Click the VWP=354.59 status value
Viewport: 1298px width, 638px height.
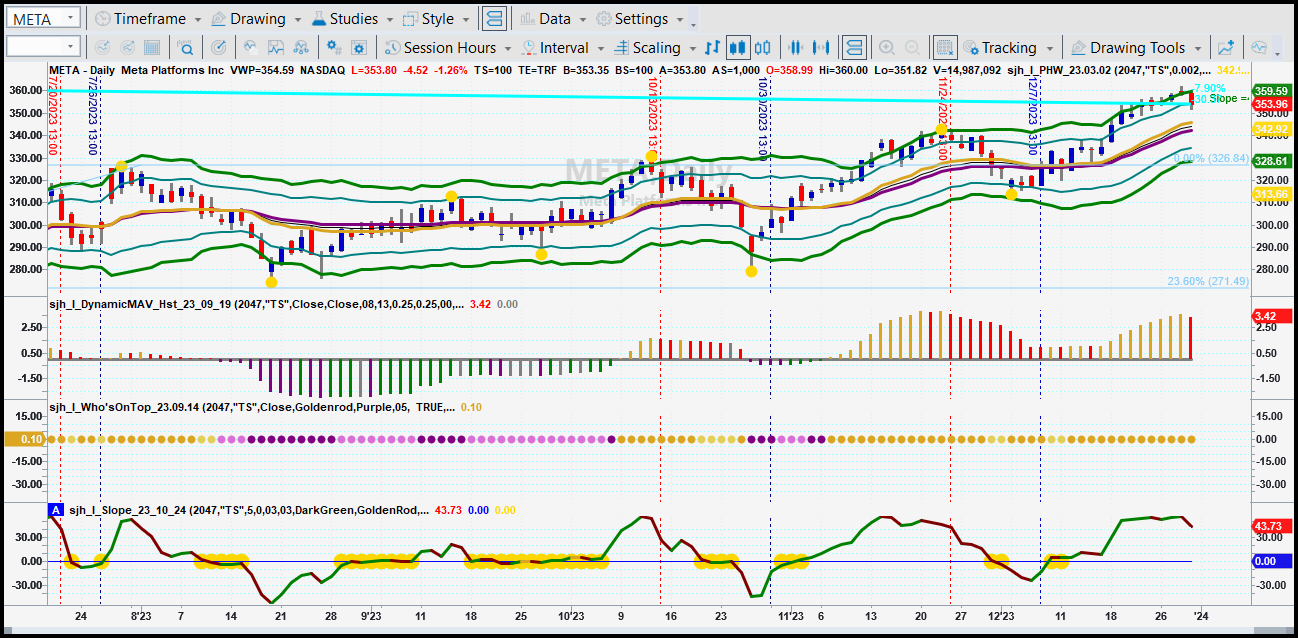[x=262, y=70]
